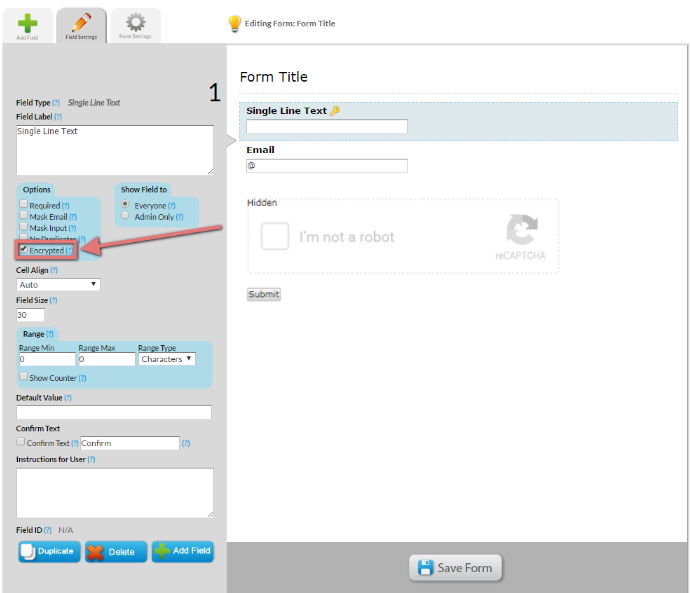
Task: Click the Duplicate button
Action: pyautogui.click(x=49, y=552)
